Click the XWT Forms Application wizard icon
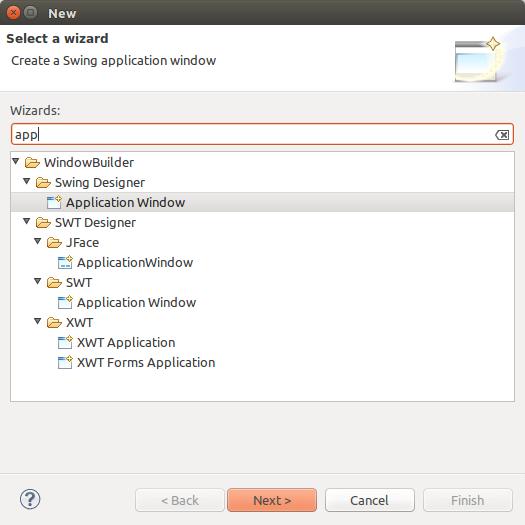525x525 pixels. [65, 363]
